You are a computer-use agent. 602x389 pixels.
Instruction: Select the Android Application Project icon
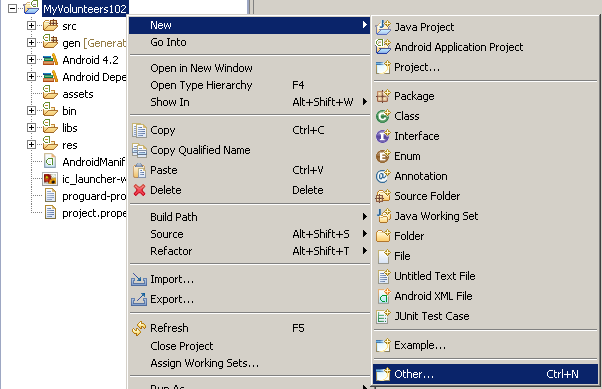pos(383,47)
